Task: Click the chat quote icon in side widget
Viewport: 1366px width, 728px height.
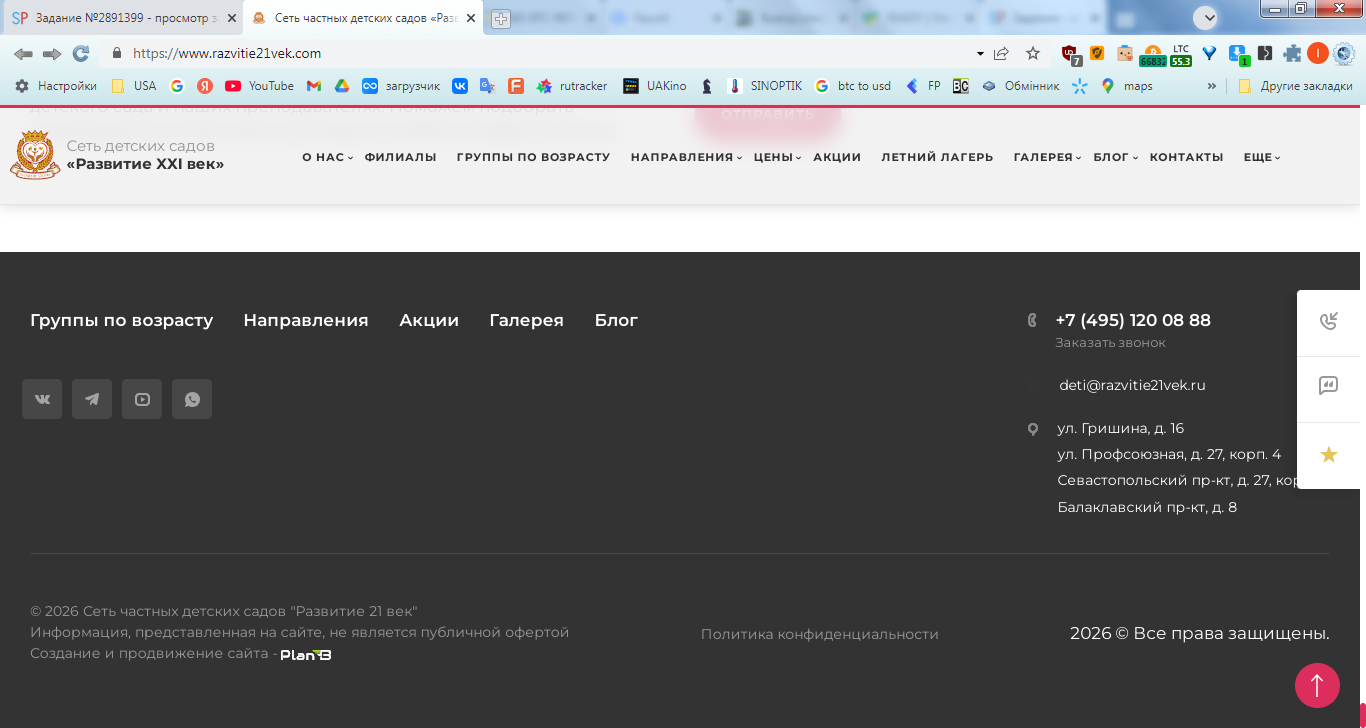Action: pyautogui.click(x=1329, y=386)
